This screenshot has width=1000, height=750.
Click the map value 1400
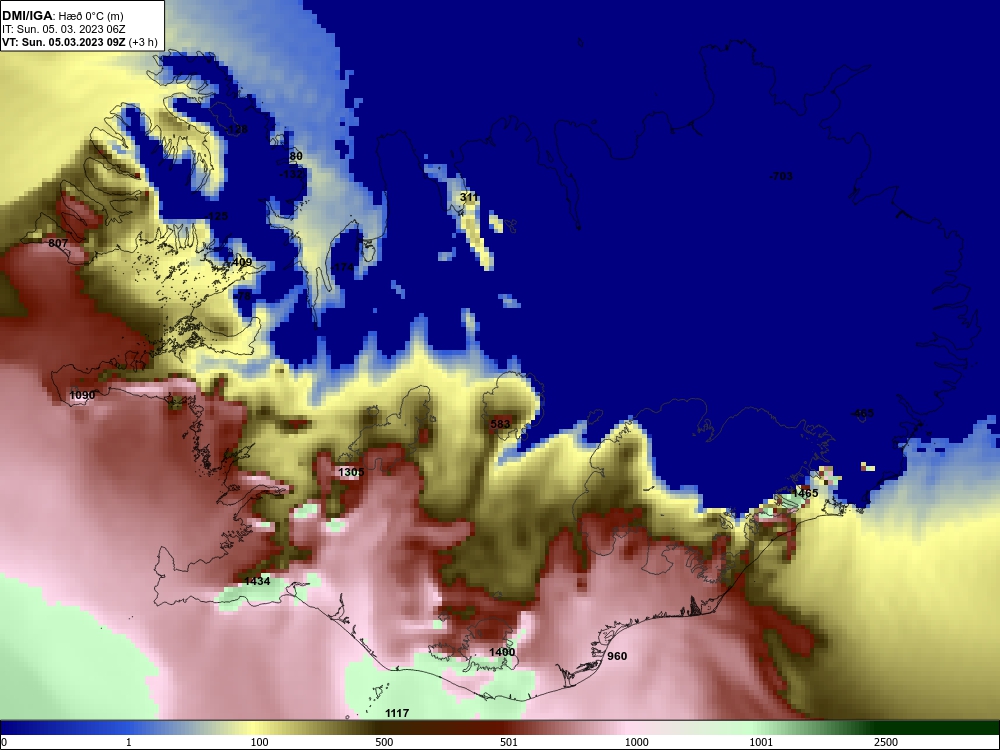[502, 652]
